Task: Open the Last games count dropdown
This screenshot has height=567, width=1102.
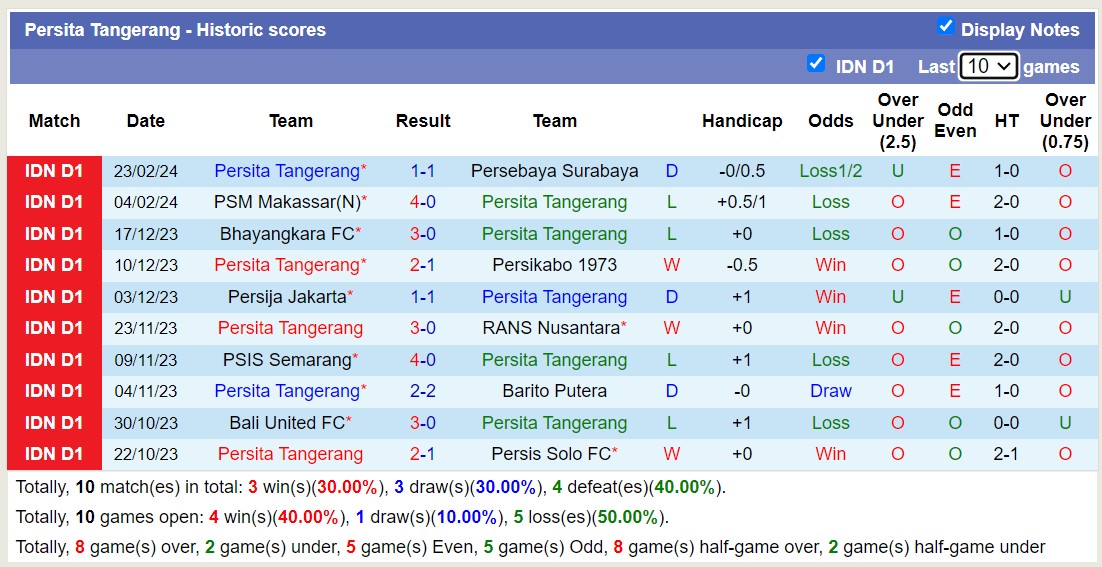Action: 988,66
